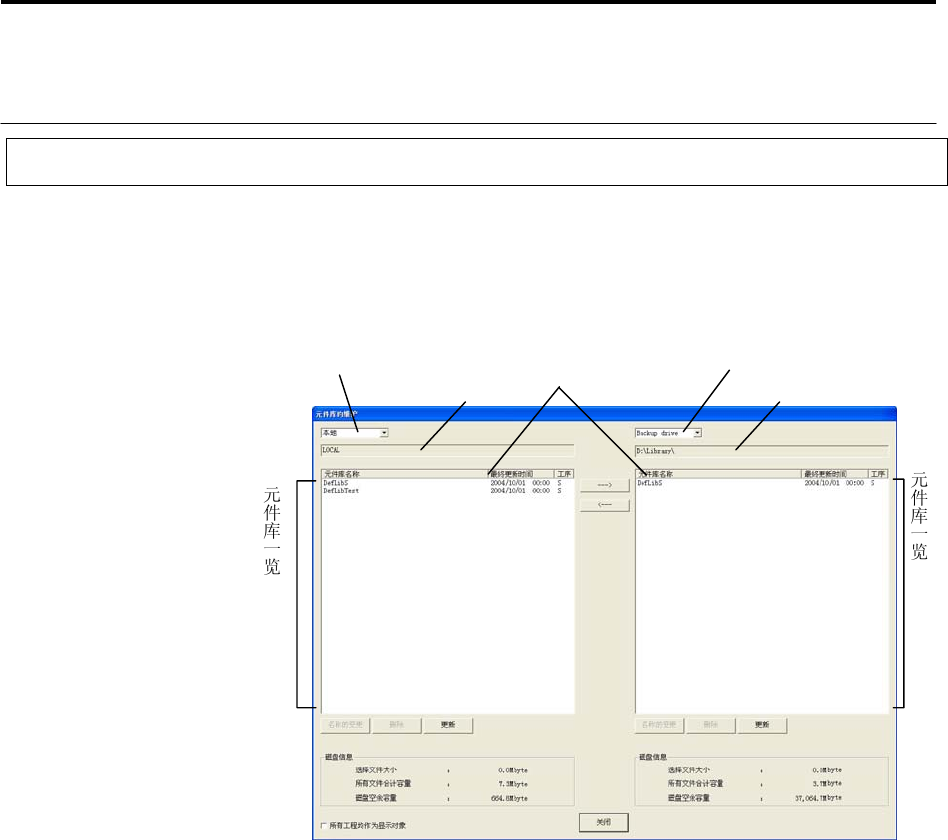948x840 pixels.
Task: Click left 更新 refresh button
Action: tap(448, 725)
